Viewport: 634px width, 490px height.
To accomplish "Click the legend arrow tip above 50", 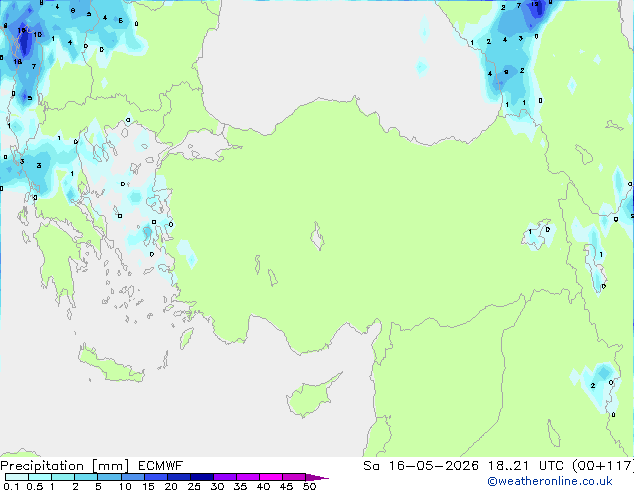I will (x=317, y=477).
